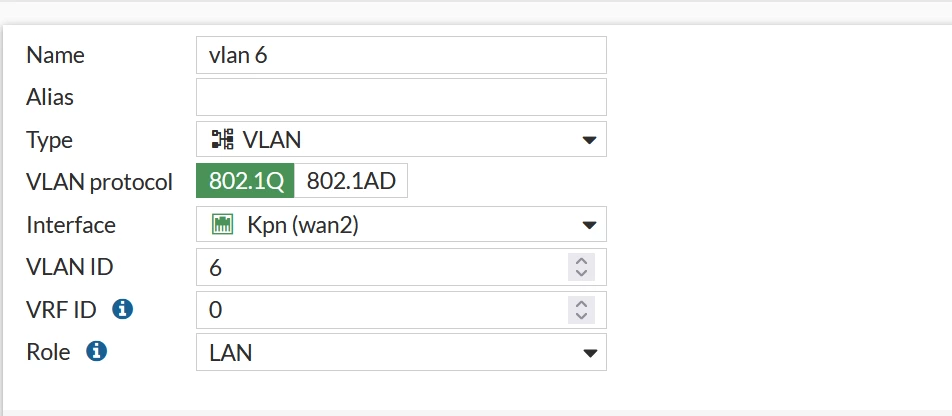The image size is (952, 416).
Task: Select the 802.1Q VLAN protocol
Action: pyautogui.click(x=245, y=181)
